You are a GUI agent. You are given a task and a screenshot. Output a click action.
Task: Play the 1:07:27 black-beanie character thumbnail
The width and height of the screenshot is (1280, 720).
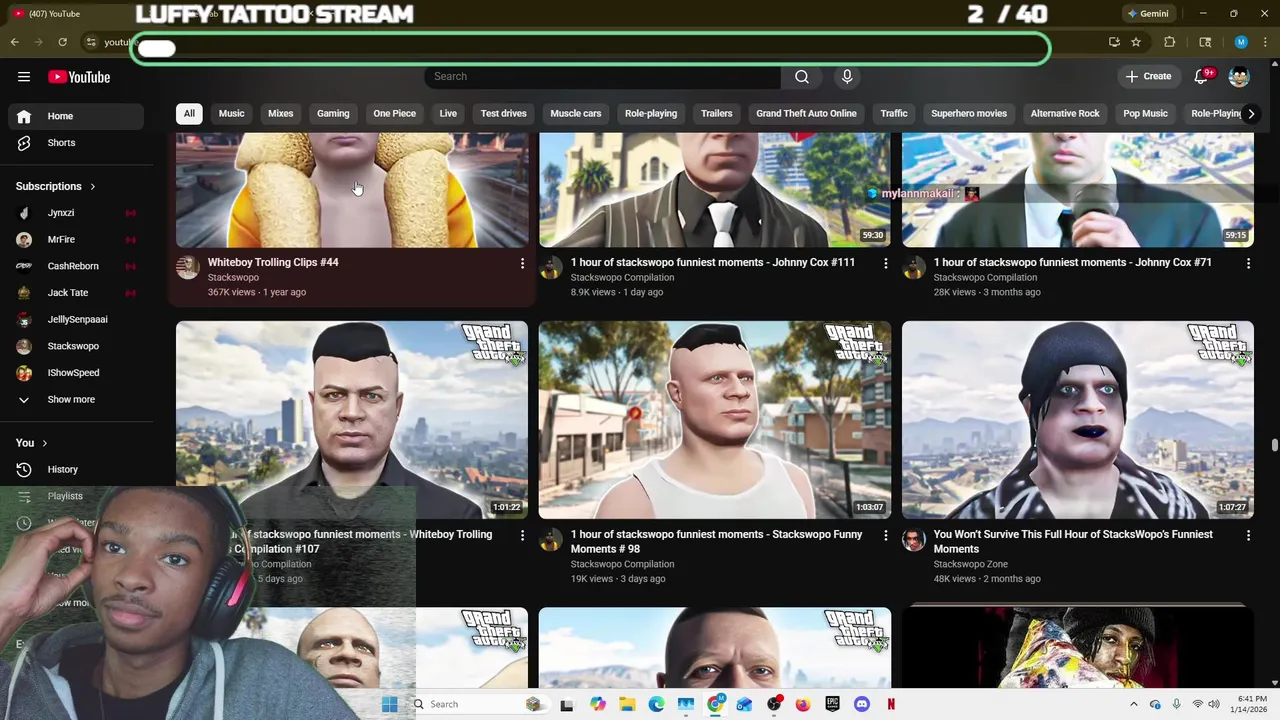(1077, 420)
